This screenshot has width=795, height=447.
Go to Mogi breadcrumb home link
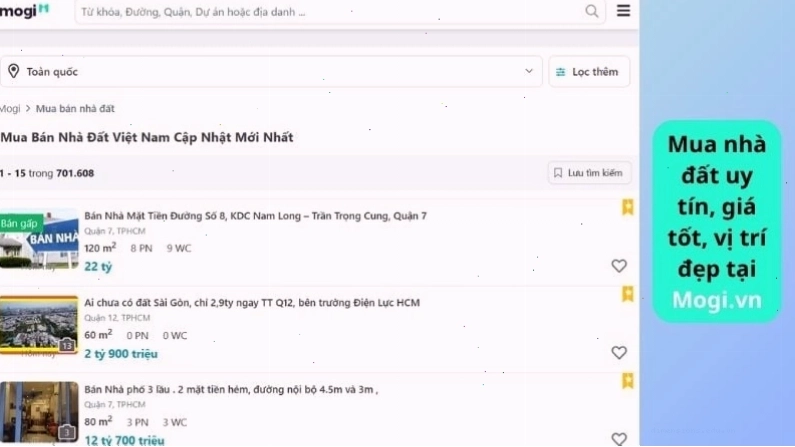tap(10, 108)
